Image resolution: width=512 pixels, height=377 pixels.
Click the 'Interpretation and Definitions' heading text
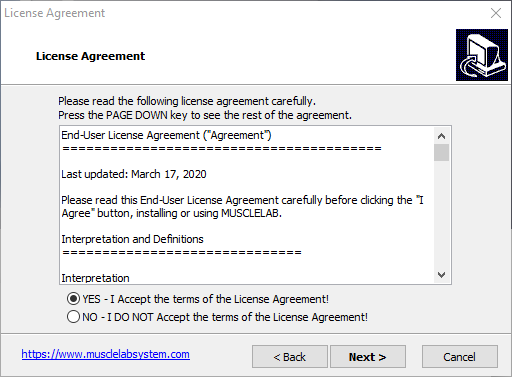(x=132, y=239)
